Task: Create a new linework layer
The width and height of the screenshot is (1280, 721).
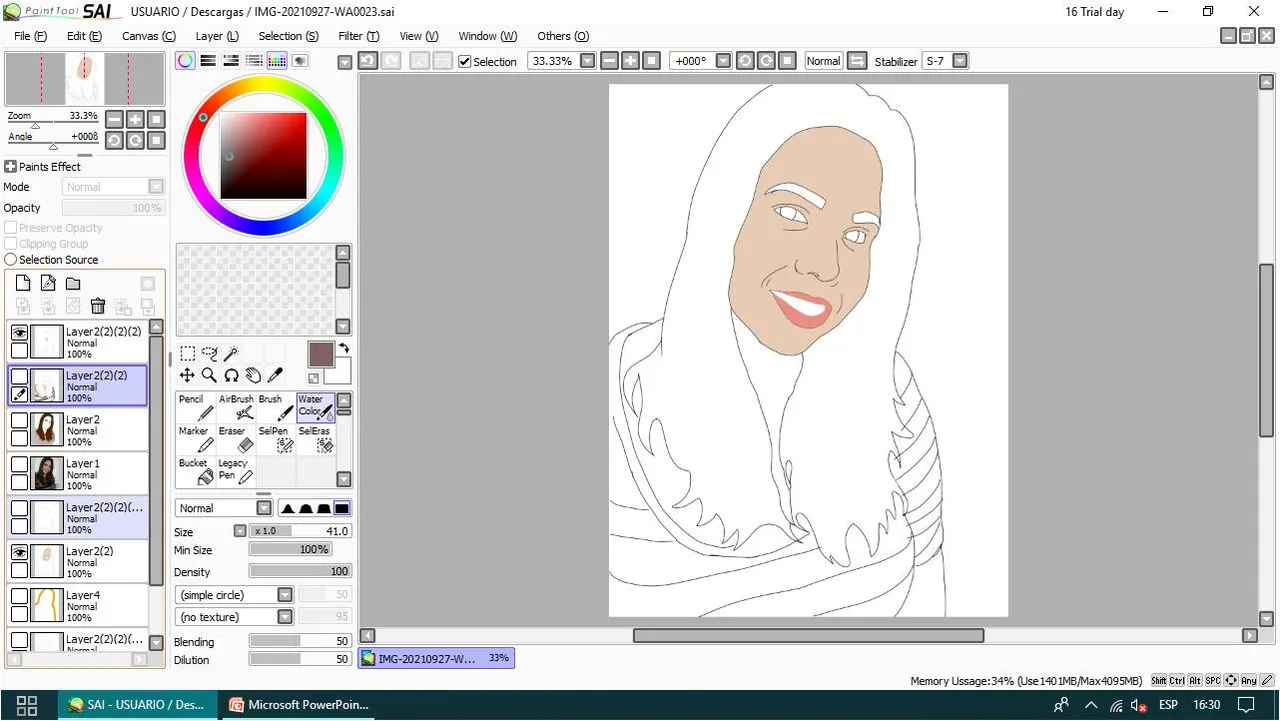Action: (48, 284)
